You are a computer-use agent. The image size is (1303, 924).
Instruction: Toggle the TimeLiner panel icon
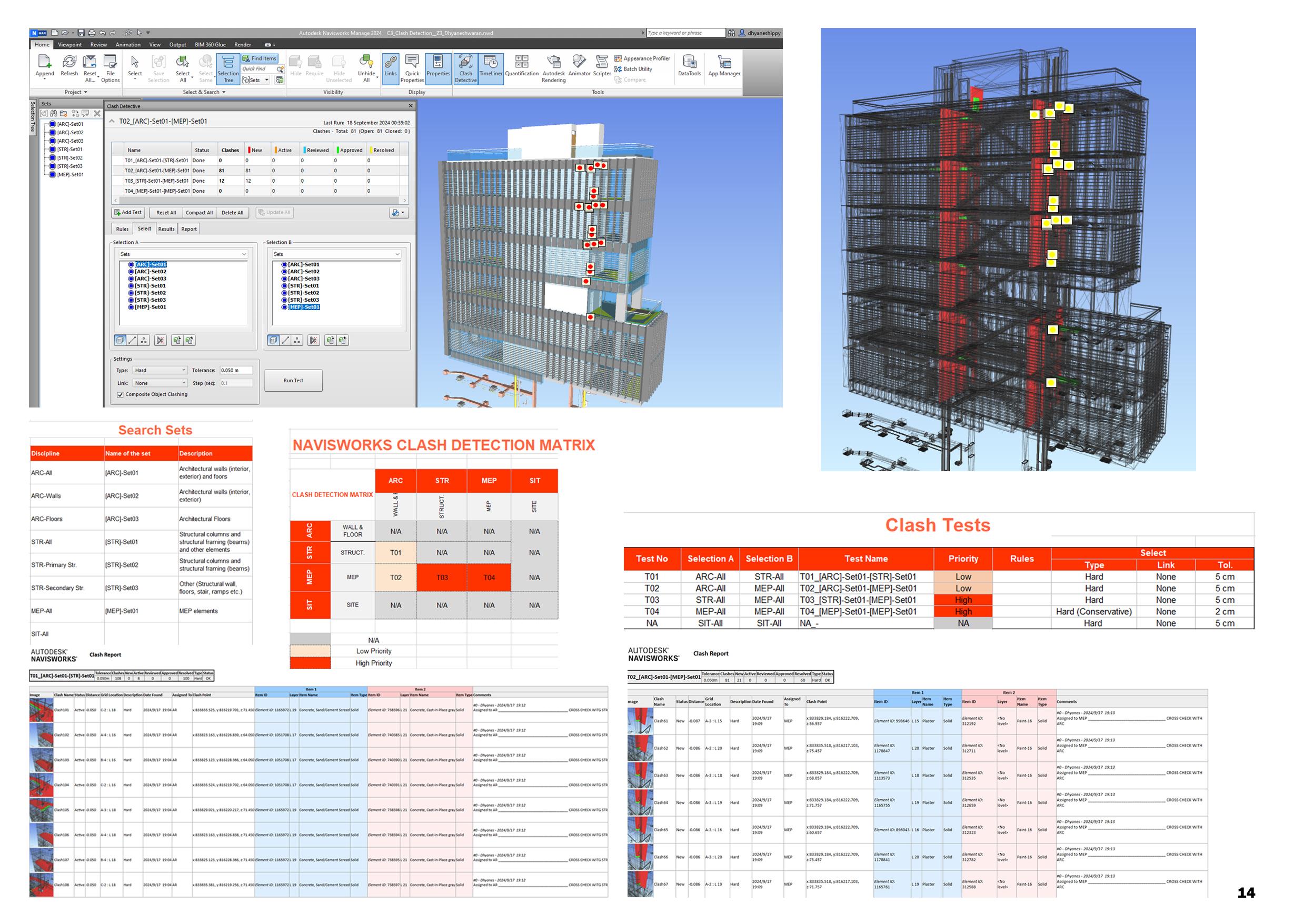click(x=491, y=66)
